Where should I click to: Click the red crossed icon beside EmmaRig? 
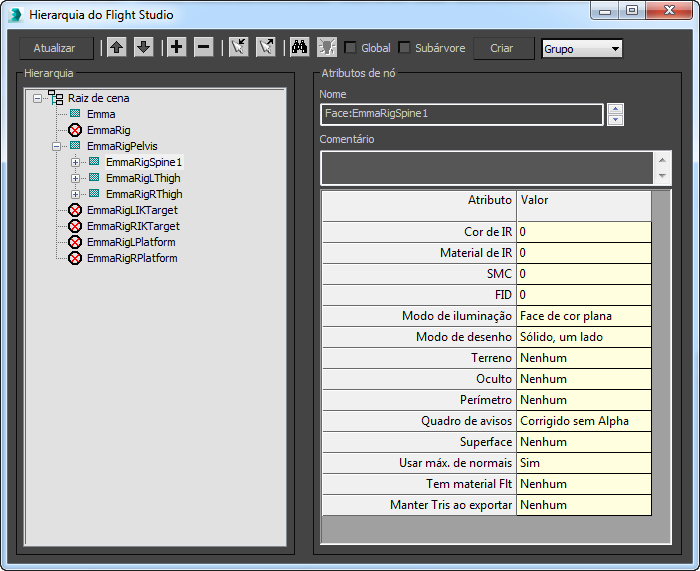coord(75,130)
